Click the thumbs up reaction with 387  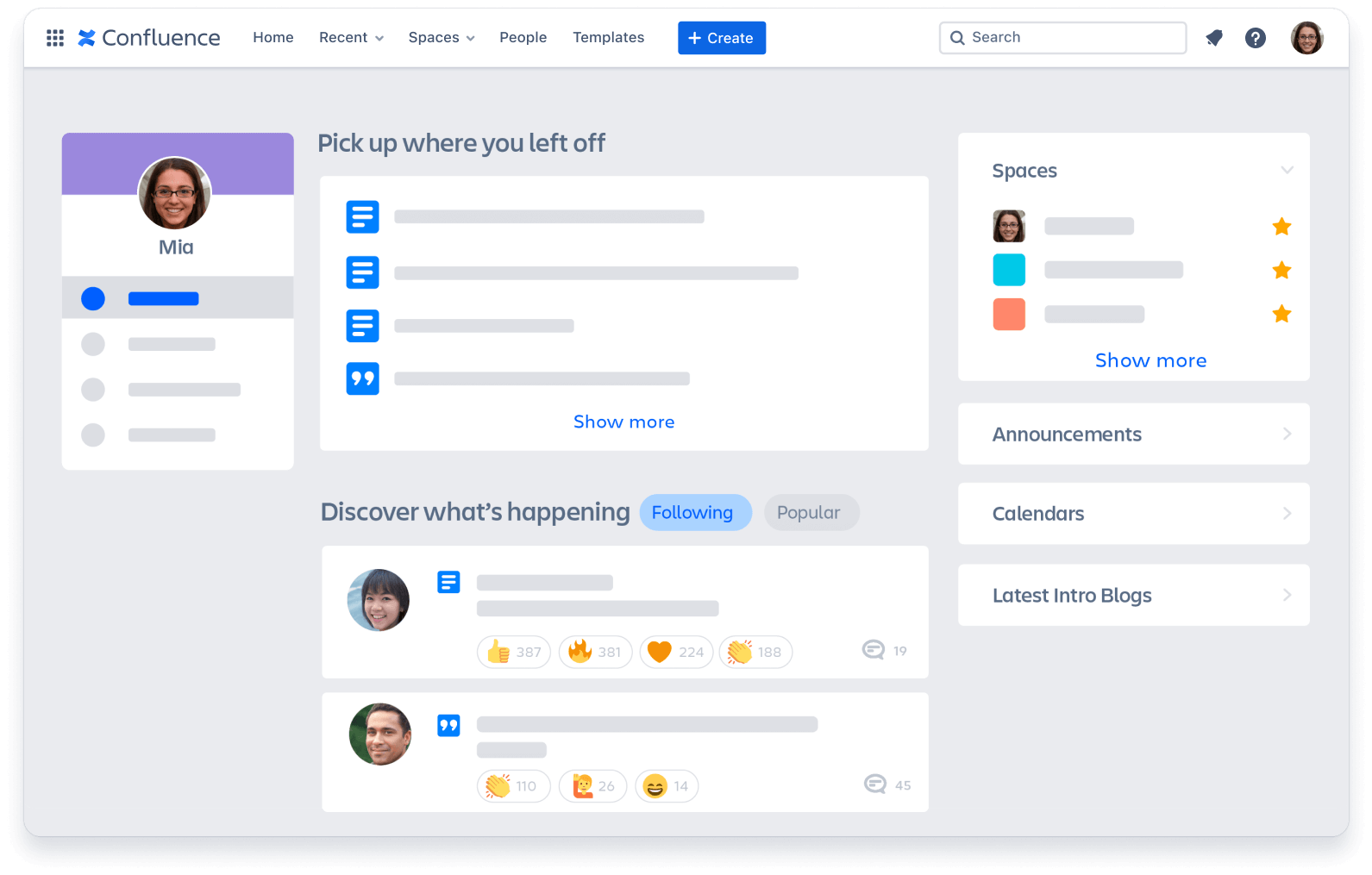pos(514,653)
